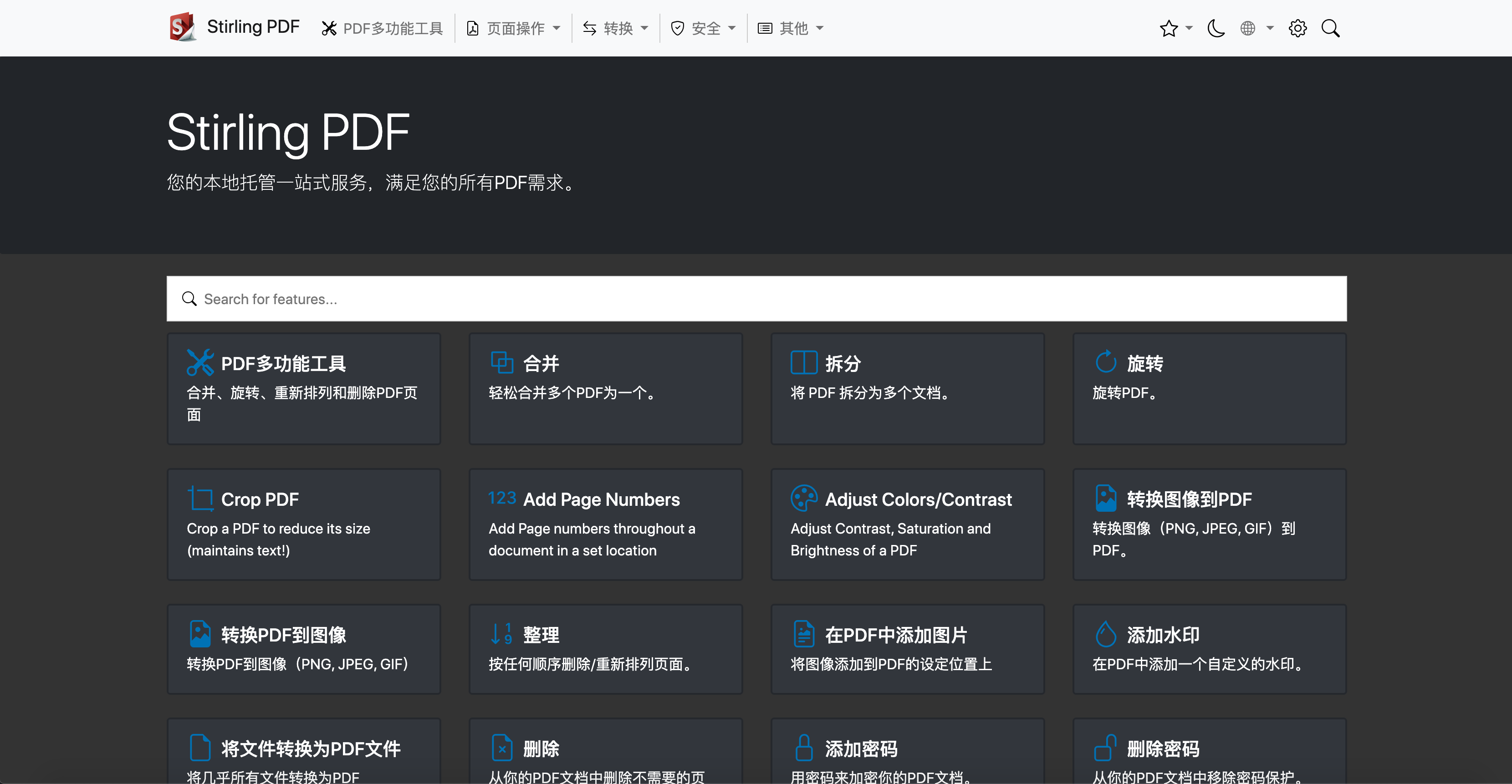Click the 123 Add Page Numbers icon
Image resolution: width=1512 pixels, height=784 pixels.
(x=502, y=498)
